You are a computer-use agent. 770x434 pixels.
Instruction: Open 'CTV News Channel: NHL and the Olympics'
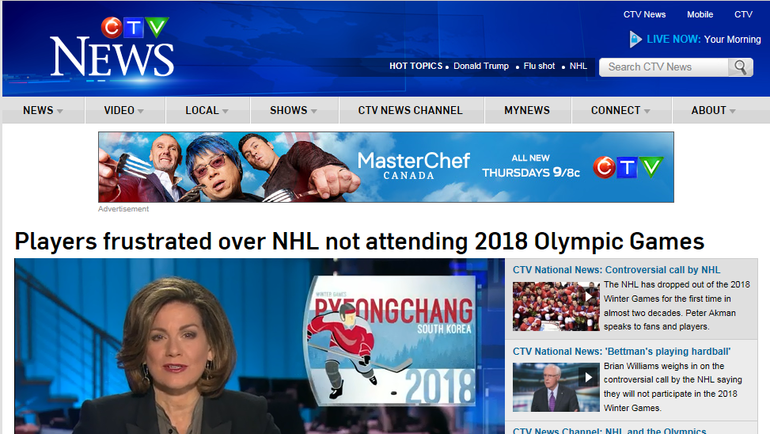tap(609, 430)
